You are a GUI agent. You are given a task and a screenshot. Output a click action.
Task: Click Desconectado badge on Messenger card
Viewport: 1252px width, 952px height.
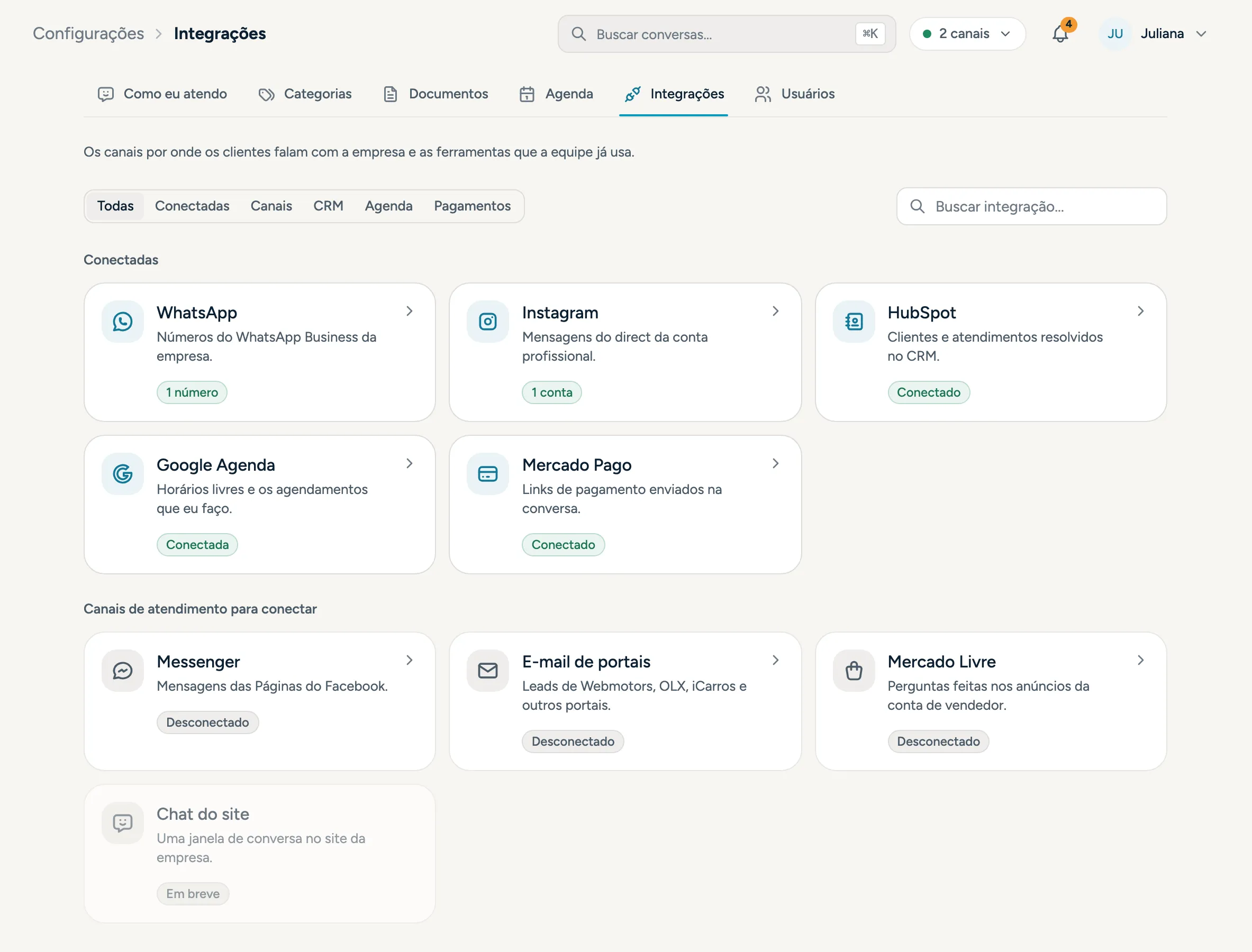(x=207, y=722)
